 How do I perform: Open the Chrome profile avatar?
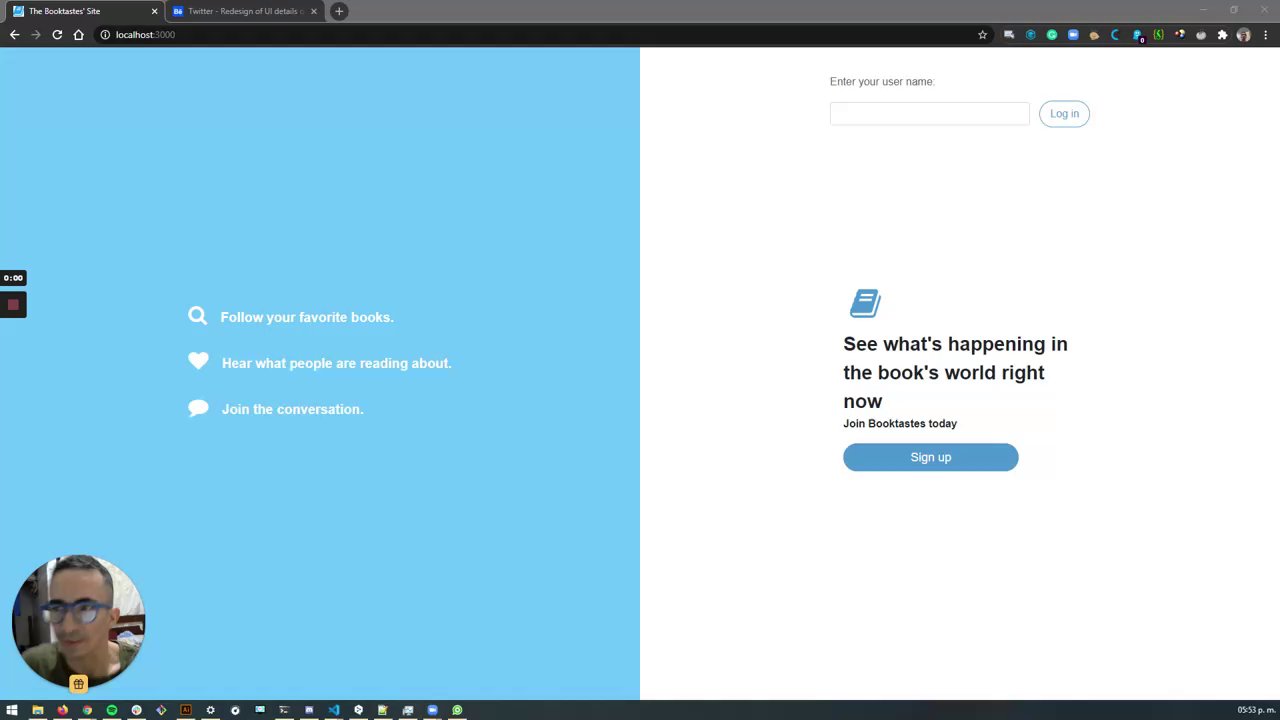coord(1243,34)
